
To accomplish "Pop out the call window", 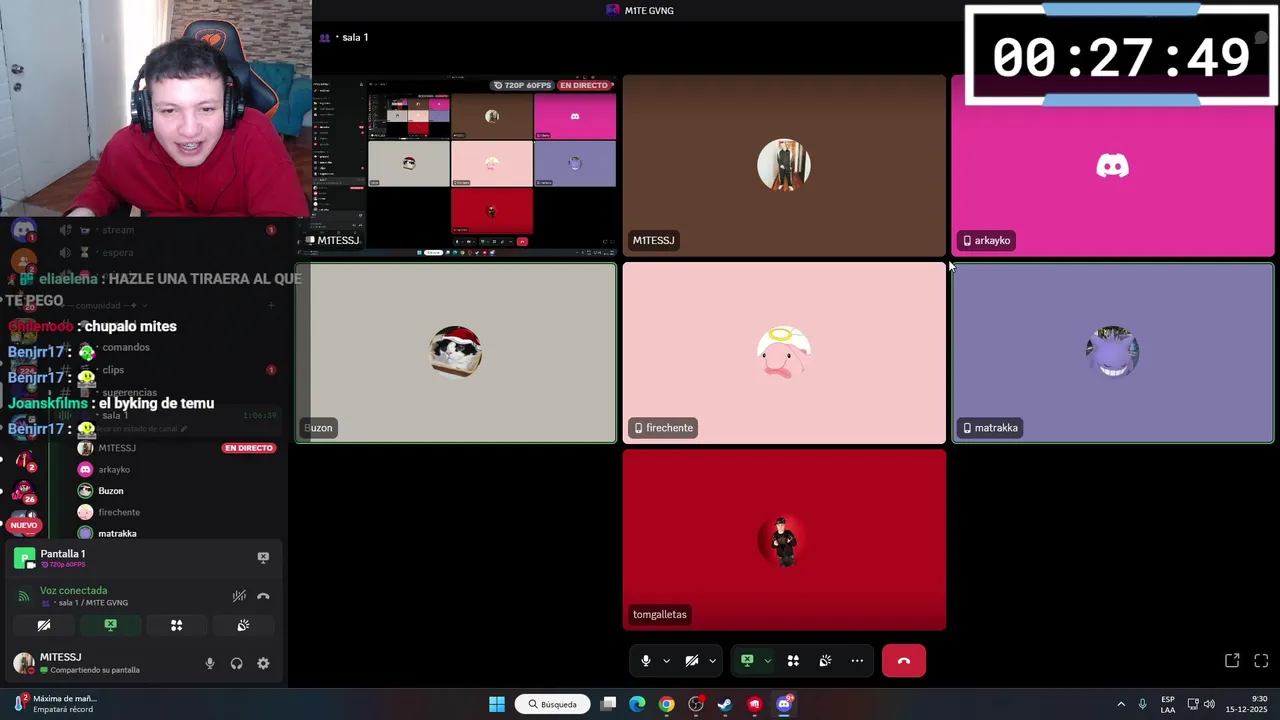I will click(x=1232, y=661).
